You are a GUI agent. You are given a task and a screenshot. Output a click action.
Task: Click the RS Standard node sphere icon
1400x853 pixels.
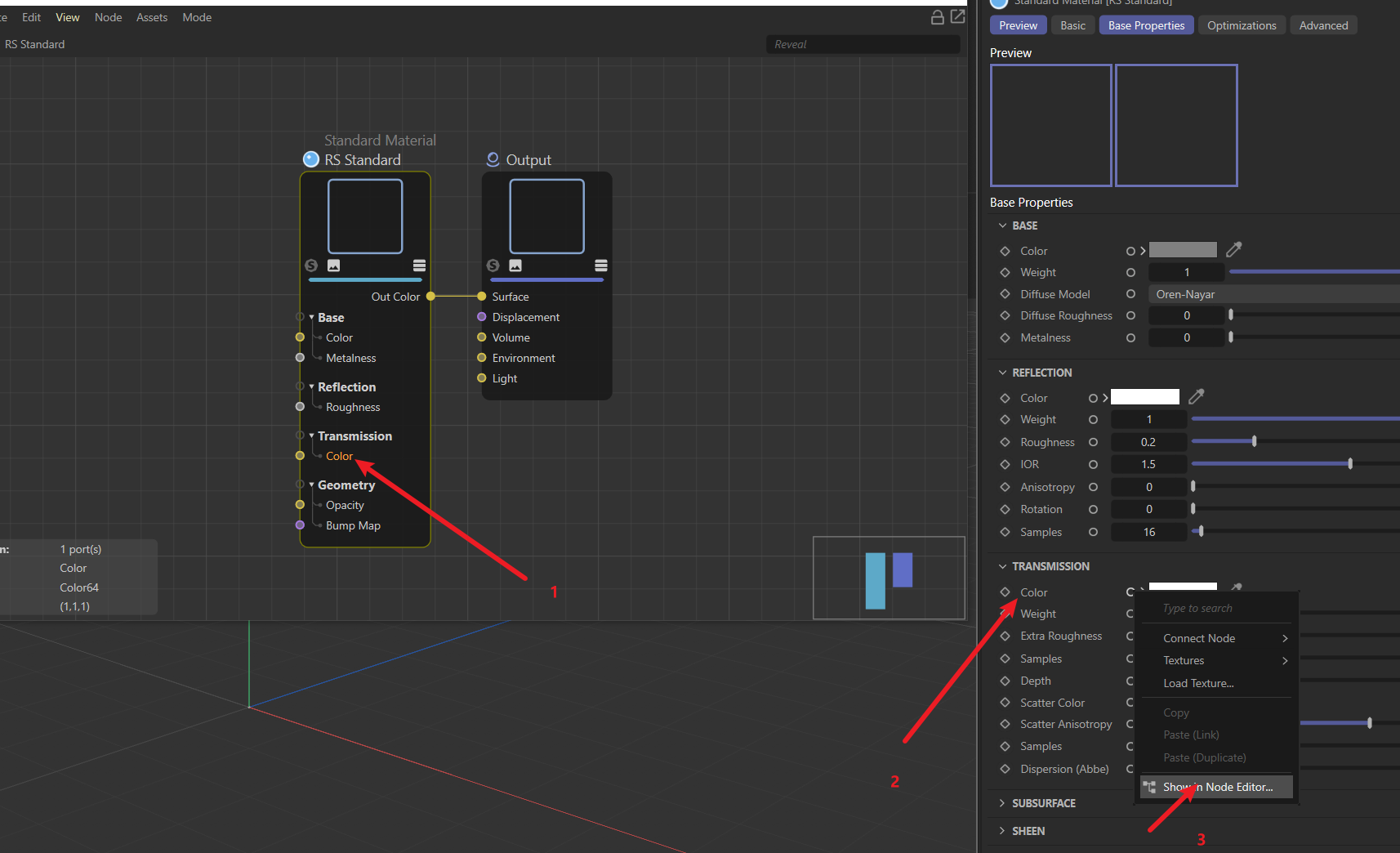(x=310, y=159)
